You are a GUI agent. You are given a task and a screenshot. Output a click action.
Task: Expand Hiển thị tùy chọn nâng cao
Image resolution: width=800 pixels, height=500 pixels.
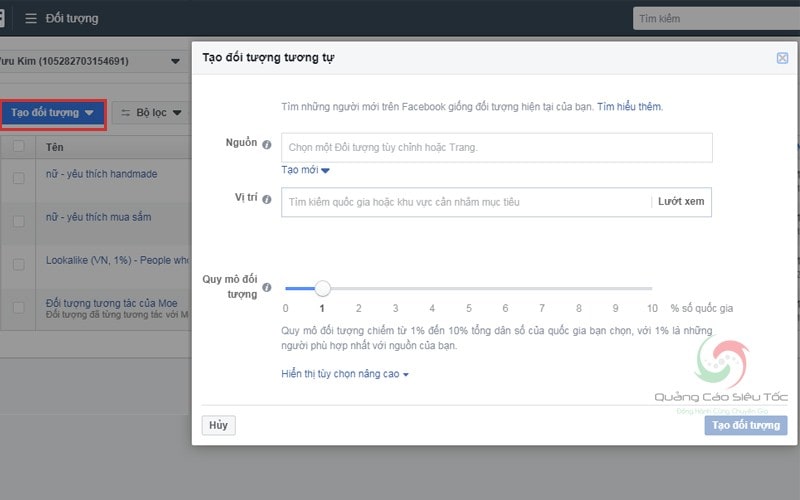coord(345,374)
